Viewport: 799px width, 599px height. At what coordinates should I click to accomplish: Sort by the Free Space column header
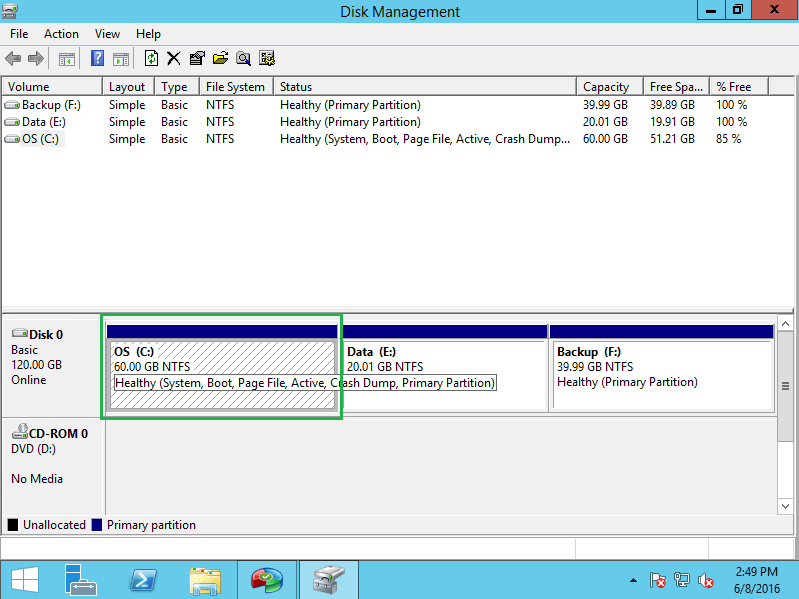point(677,87)
